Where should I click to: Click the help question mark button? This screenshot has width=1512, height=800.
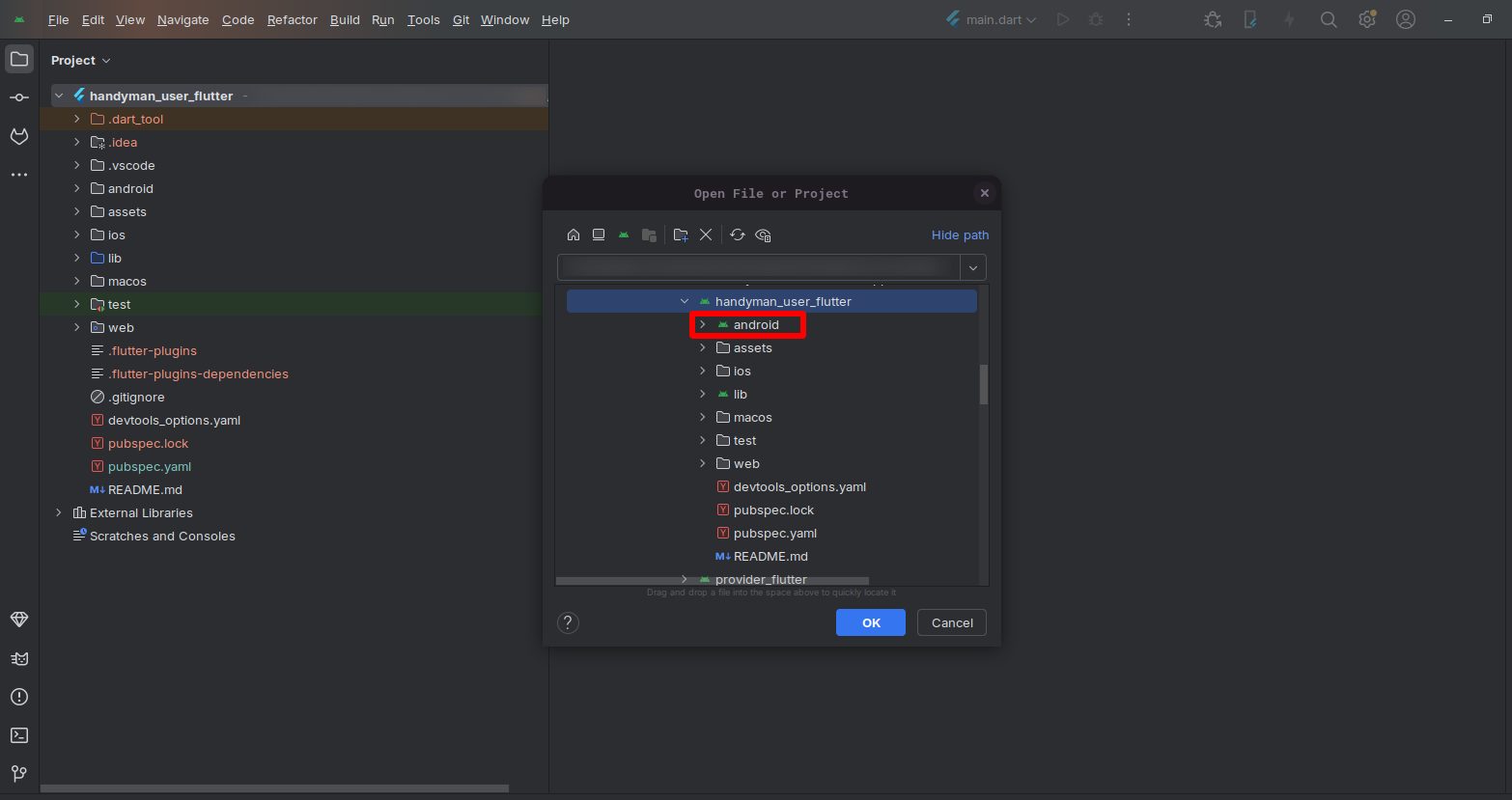[x=568, y=622]
